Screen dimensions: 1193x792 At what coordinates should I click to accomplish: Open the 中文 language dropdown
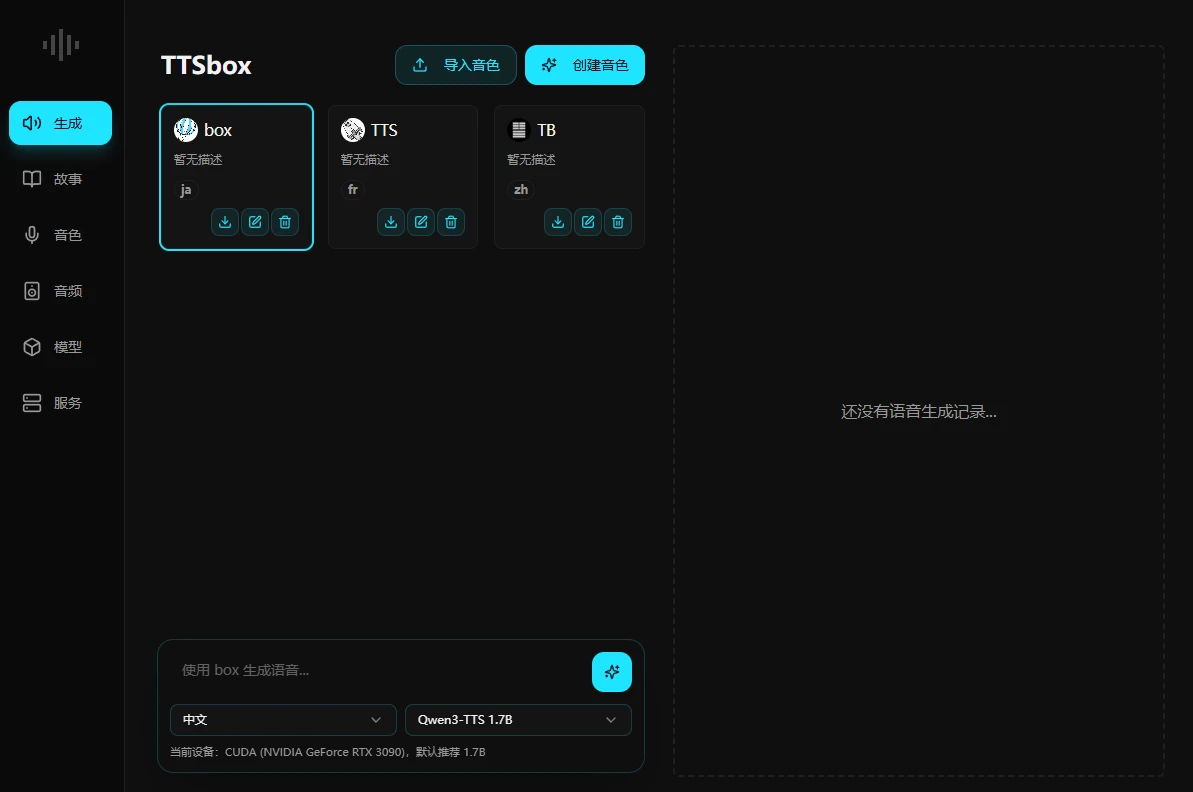click(282, 720)
